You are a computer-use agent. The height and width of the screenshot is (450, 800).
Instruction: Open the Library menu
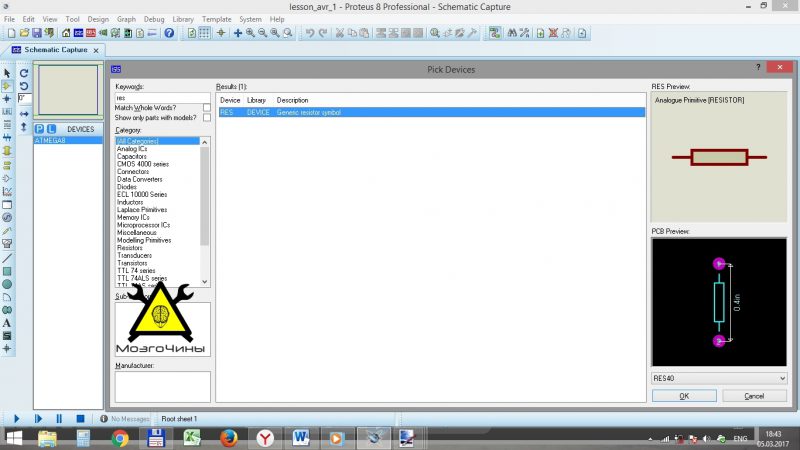pos(183,19)
